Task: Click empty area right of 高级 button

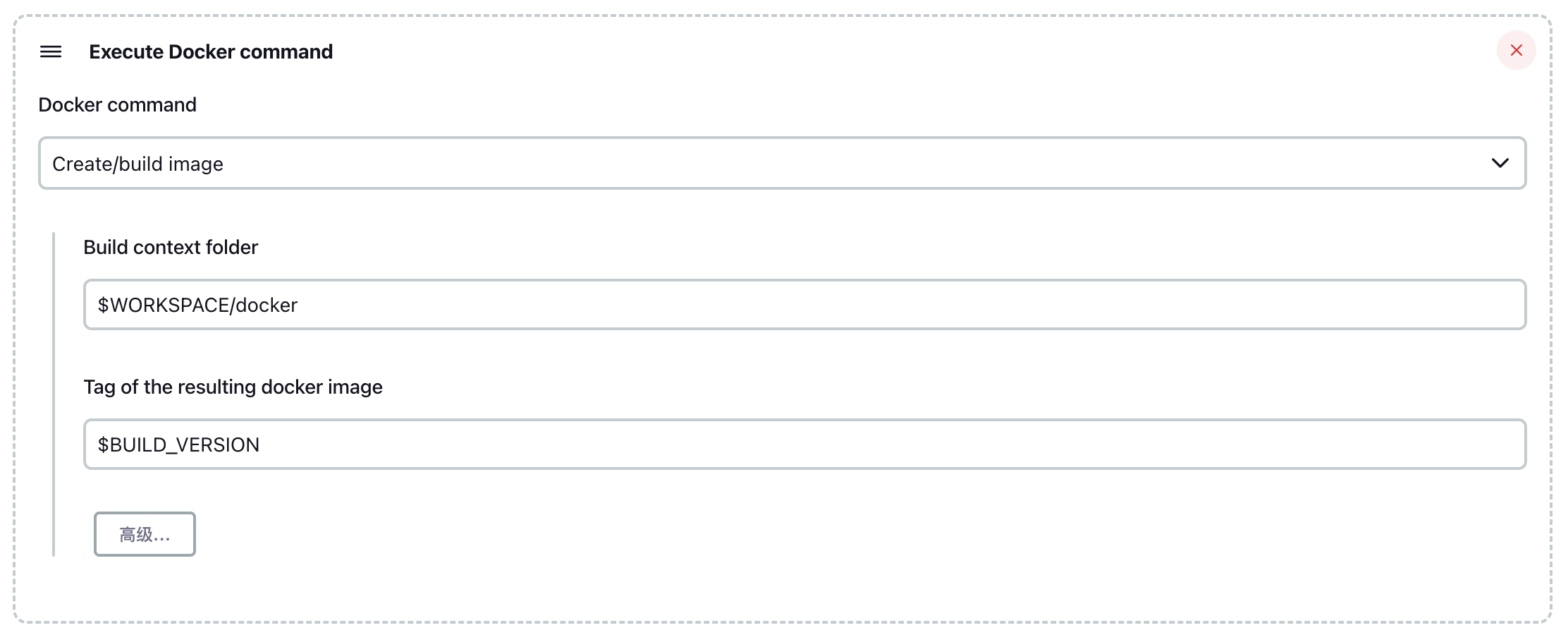Action: coord(846,534)
